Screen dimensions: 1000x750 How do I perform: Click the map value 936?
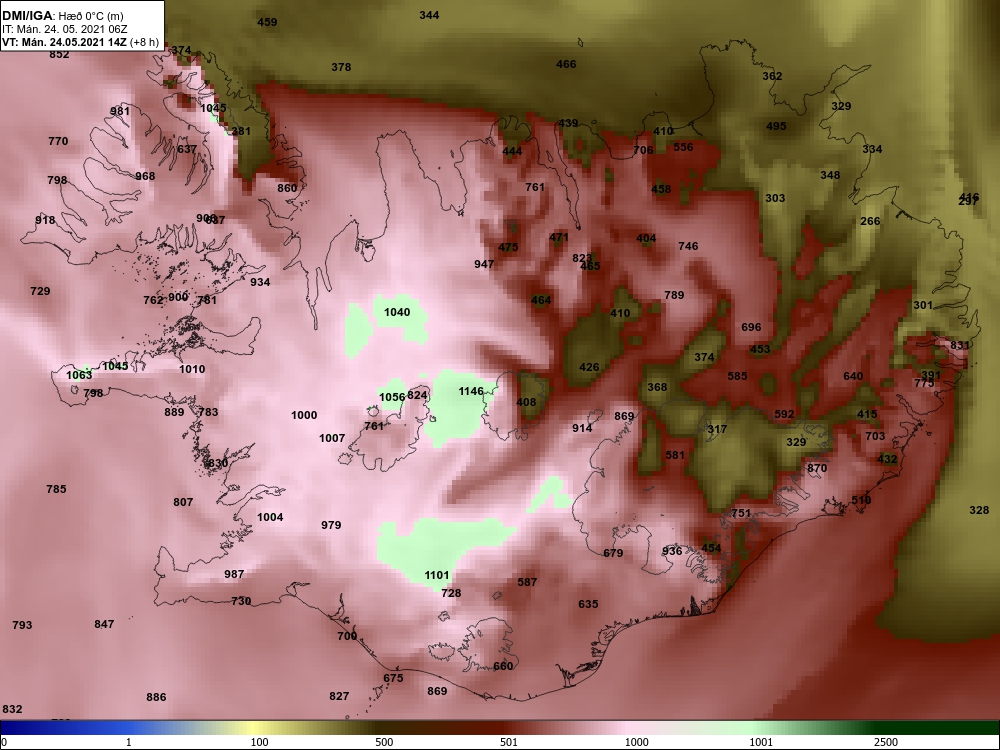[672, 551]
